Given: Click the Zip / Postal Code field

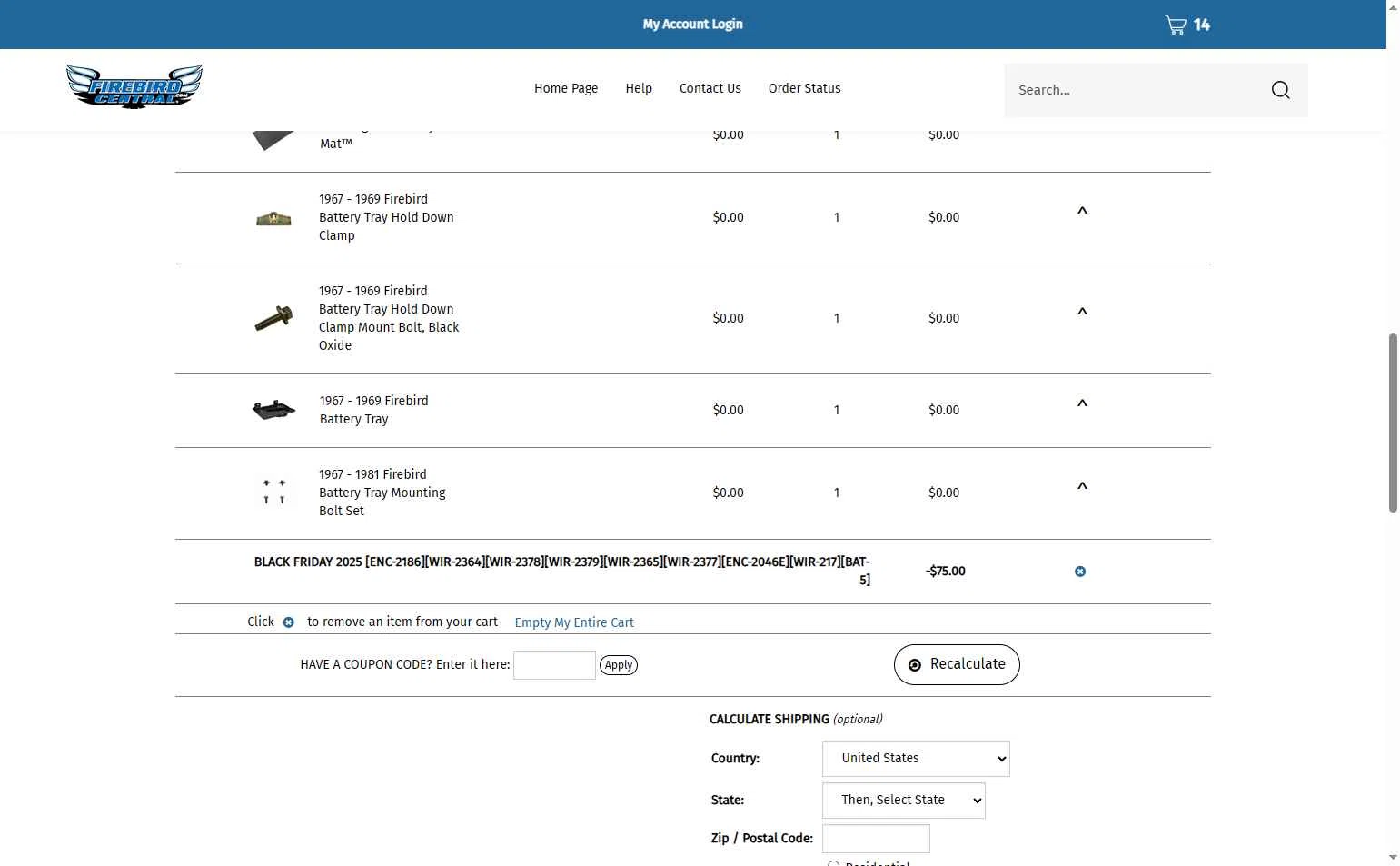Looking at the screenshot, I should [876, 839].
